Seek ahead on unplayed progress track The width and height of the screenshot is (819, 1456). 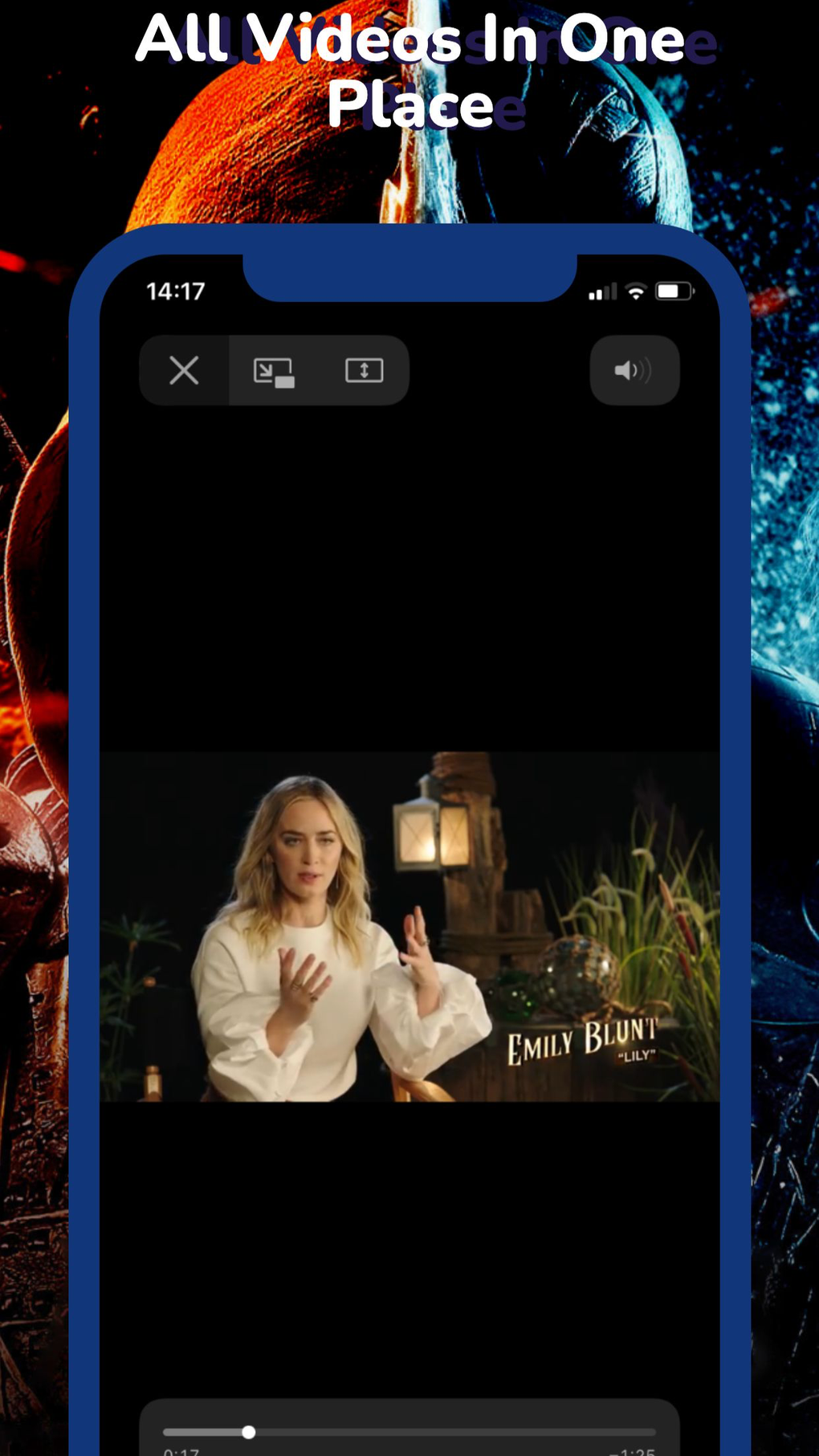coord(455,1432)
